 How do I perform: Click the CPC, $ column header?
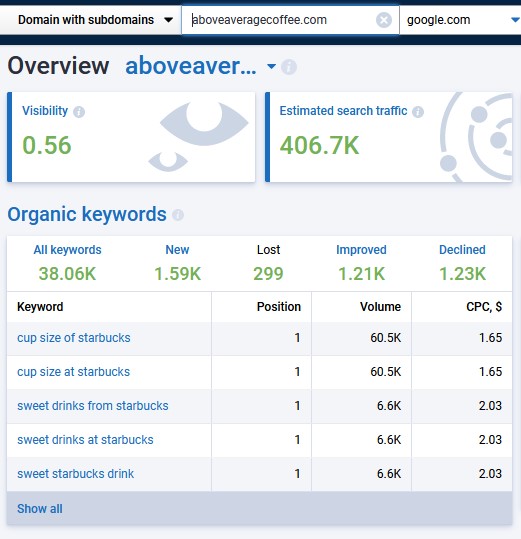click(x=484, y=307)
